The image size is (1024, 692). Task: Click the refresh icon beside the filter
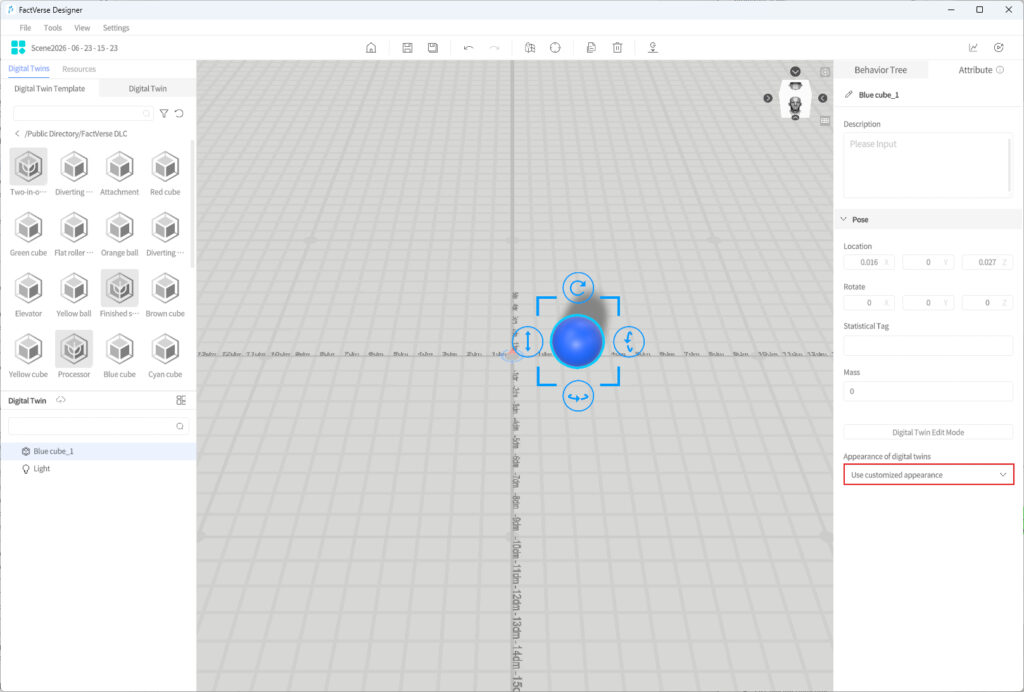tap(179, 114)
